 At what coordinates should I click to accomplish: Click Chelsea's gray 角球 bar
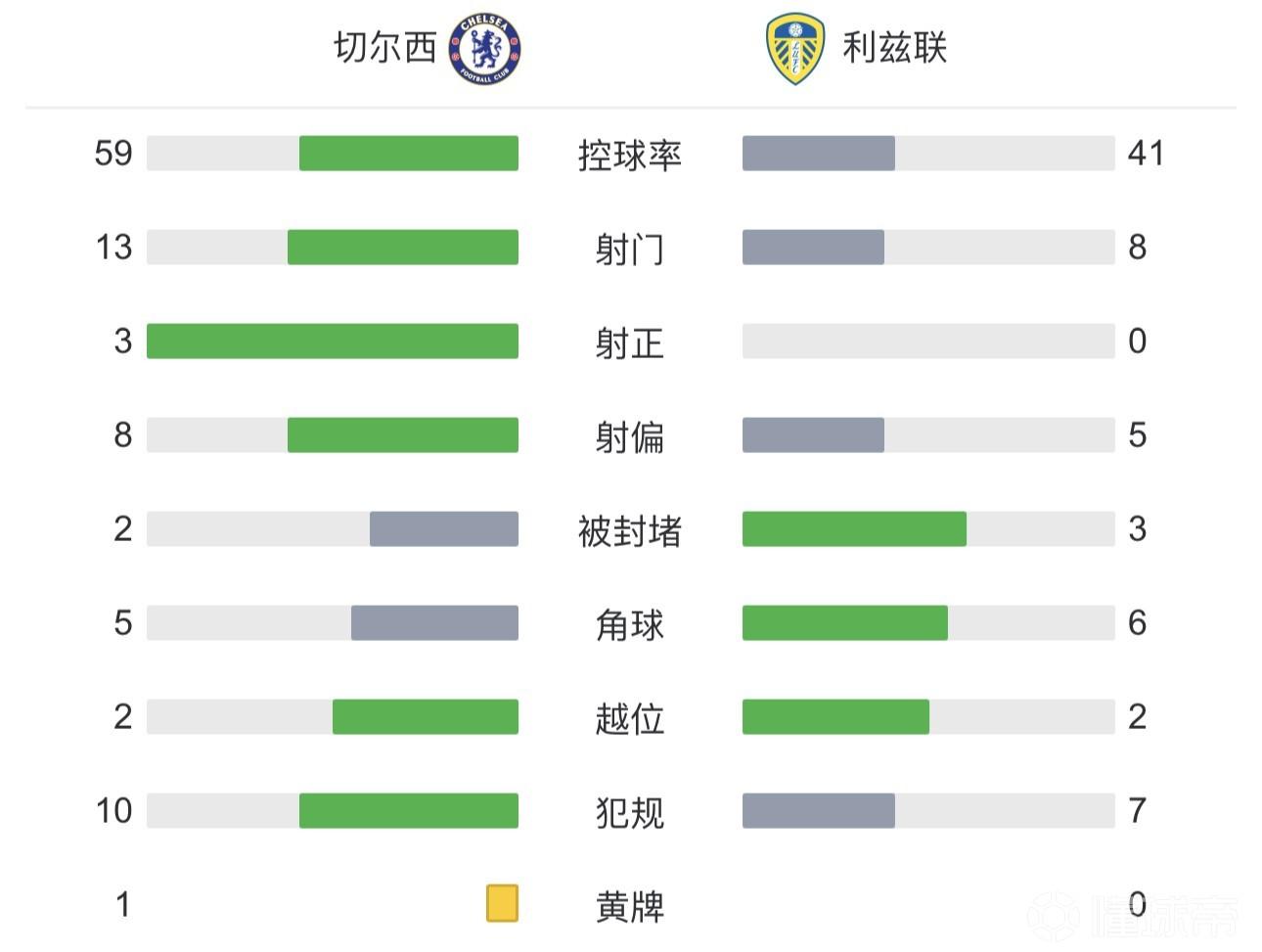coord(434,623)
